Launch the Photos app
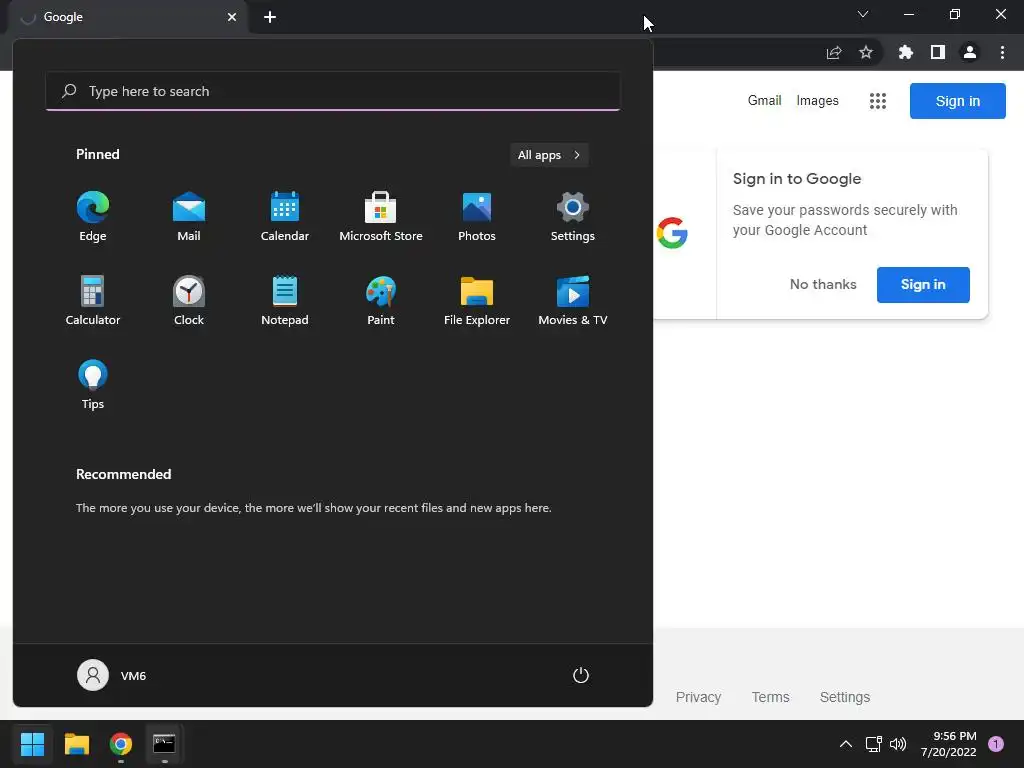The height and width of the screenshot is (768, 1024). 477,217
